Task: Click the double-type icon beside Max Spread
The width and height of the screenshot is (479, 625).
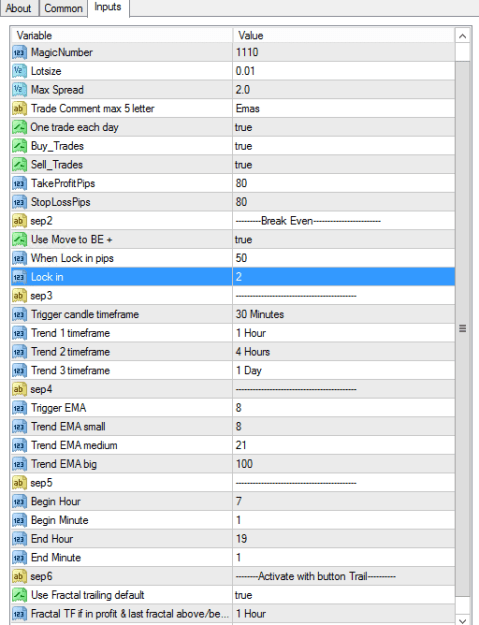Action: [19, 90]
